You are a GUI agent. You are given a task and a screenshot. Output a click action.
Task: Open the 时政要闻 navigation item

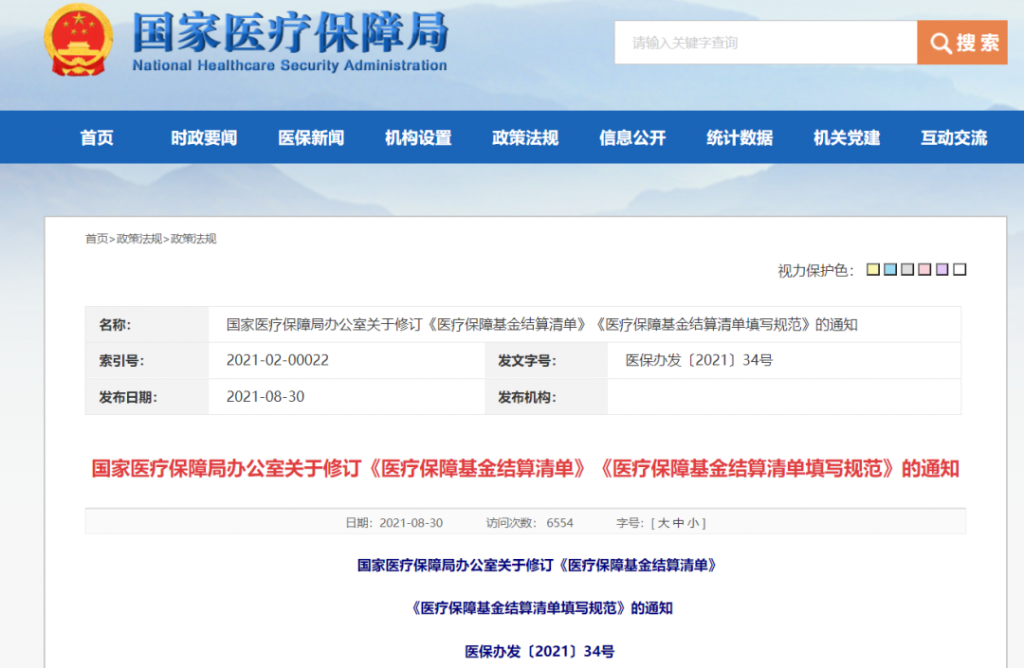(204, 138)
